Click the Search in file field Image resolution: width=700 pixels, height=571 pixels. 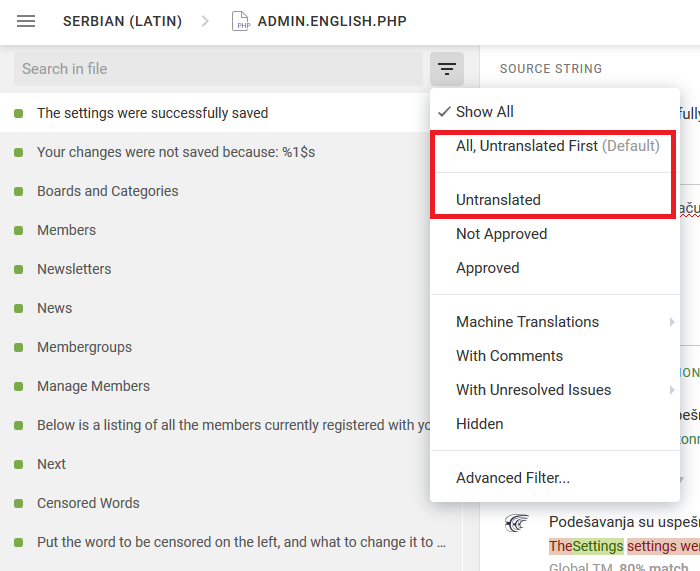pyautogui.click(x=218, y=69)
